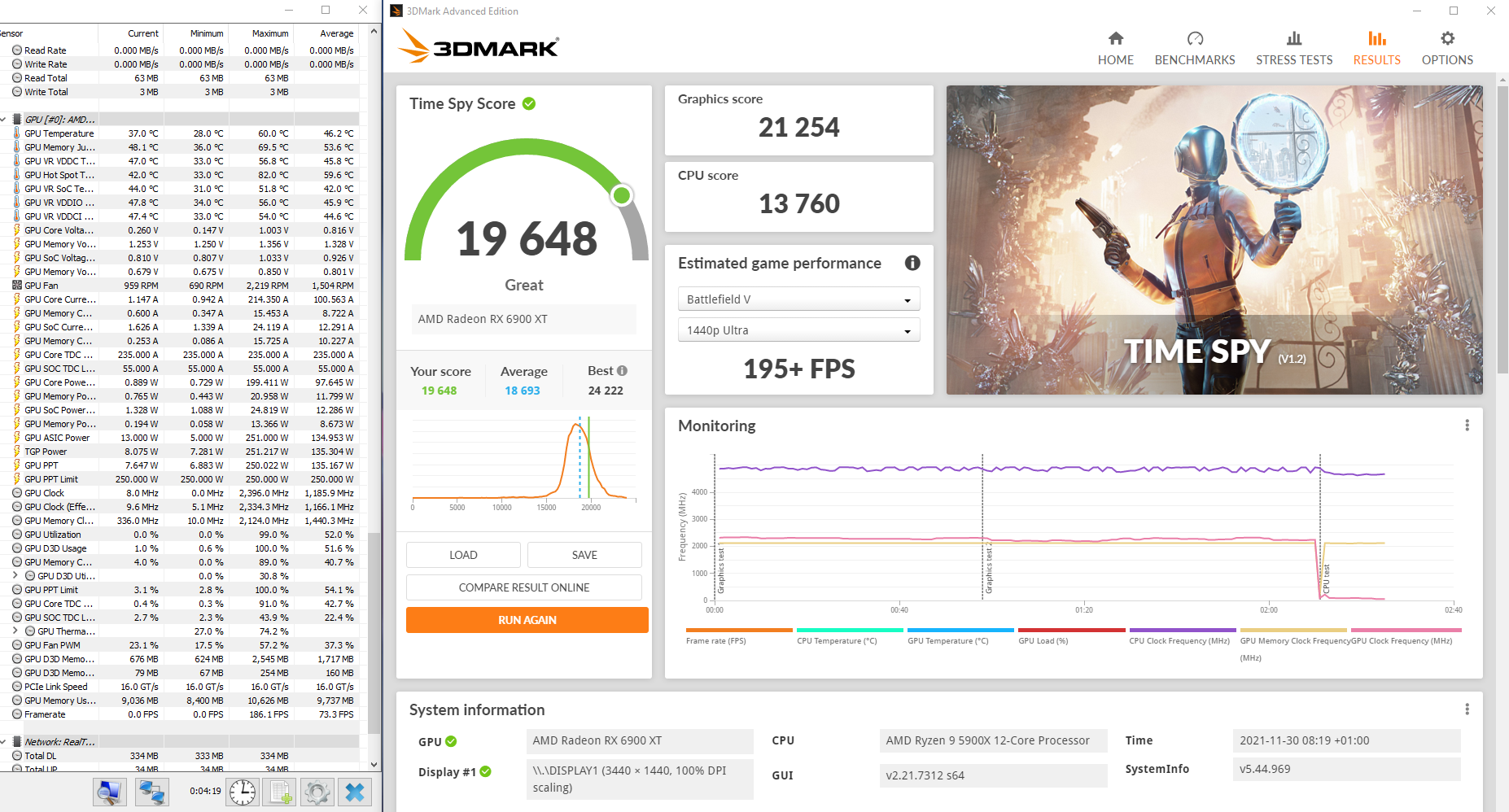Viewport: 1509px width, 812px height.
Task: Click the Read Rate sensor icon
Action: click(17, 50)
